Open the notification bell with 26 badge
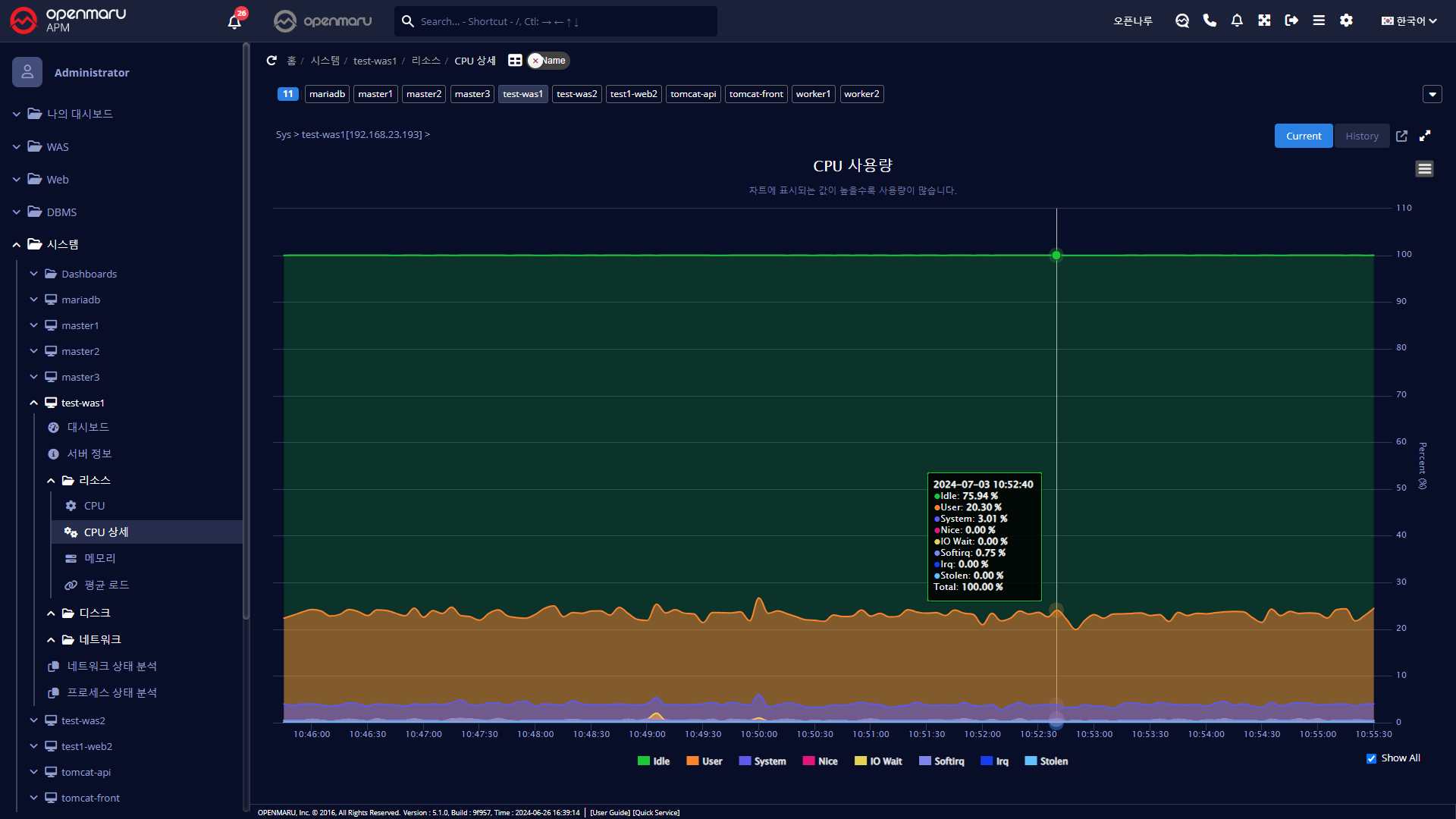The image size is (1456, 819). [x=234, y=21]
